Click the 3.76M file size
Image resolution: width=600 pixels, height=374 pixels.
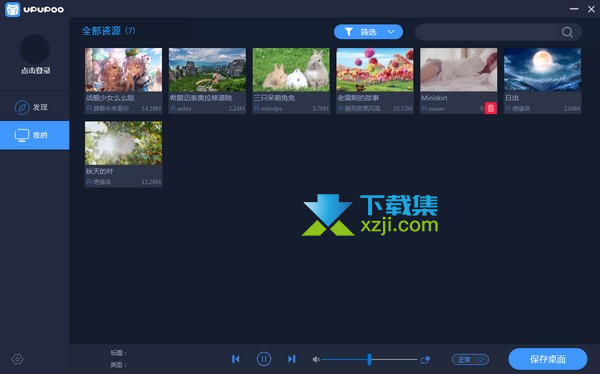[x=320, y=109]
